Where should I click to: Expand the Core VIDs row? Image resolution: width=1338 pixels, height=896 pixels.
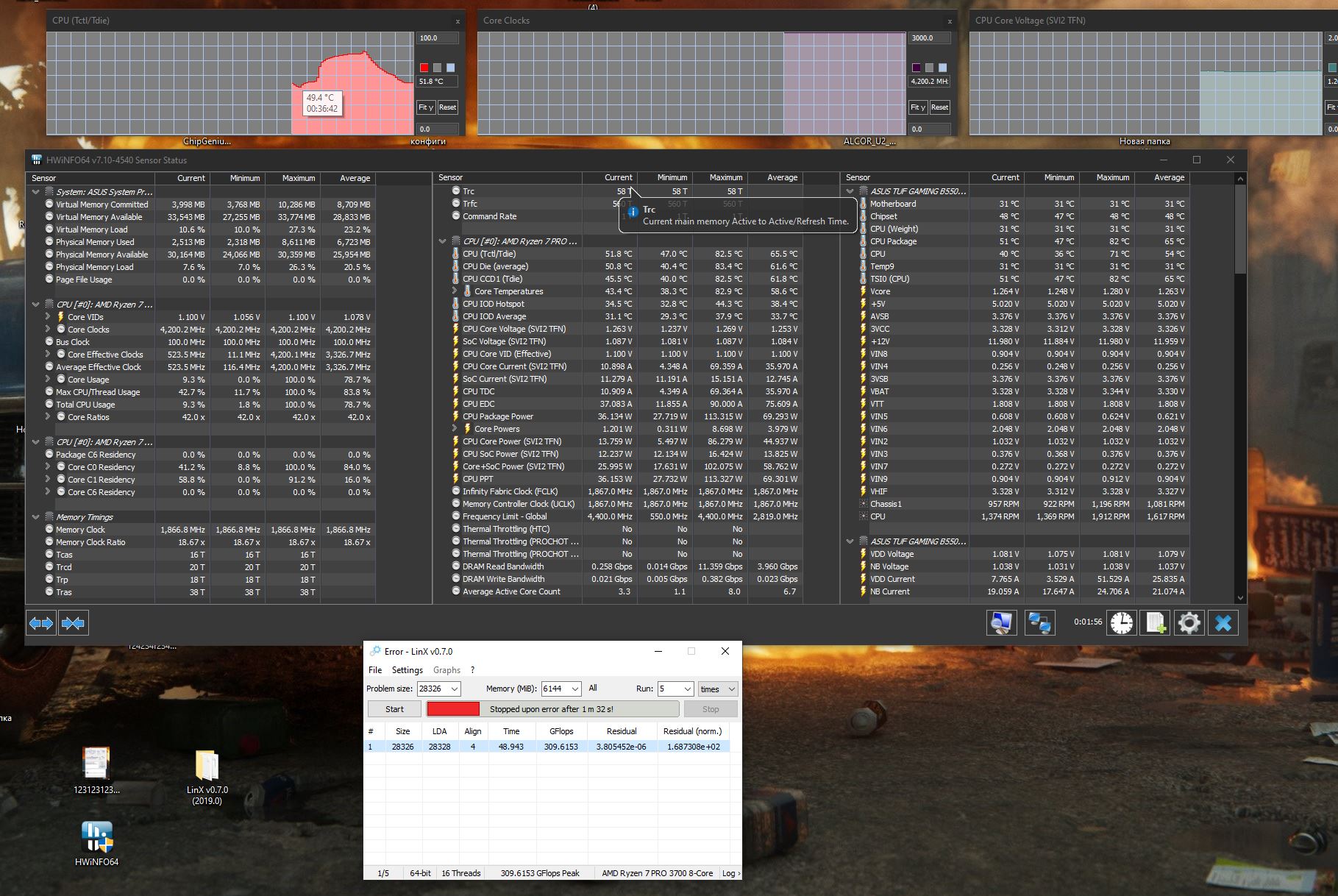point(48,317)
